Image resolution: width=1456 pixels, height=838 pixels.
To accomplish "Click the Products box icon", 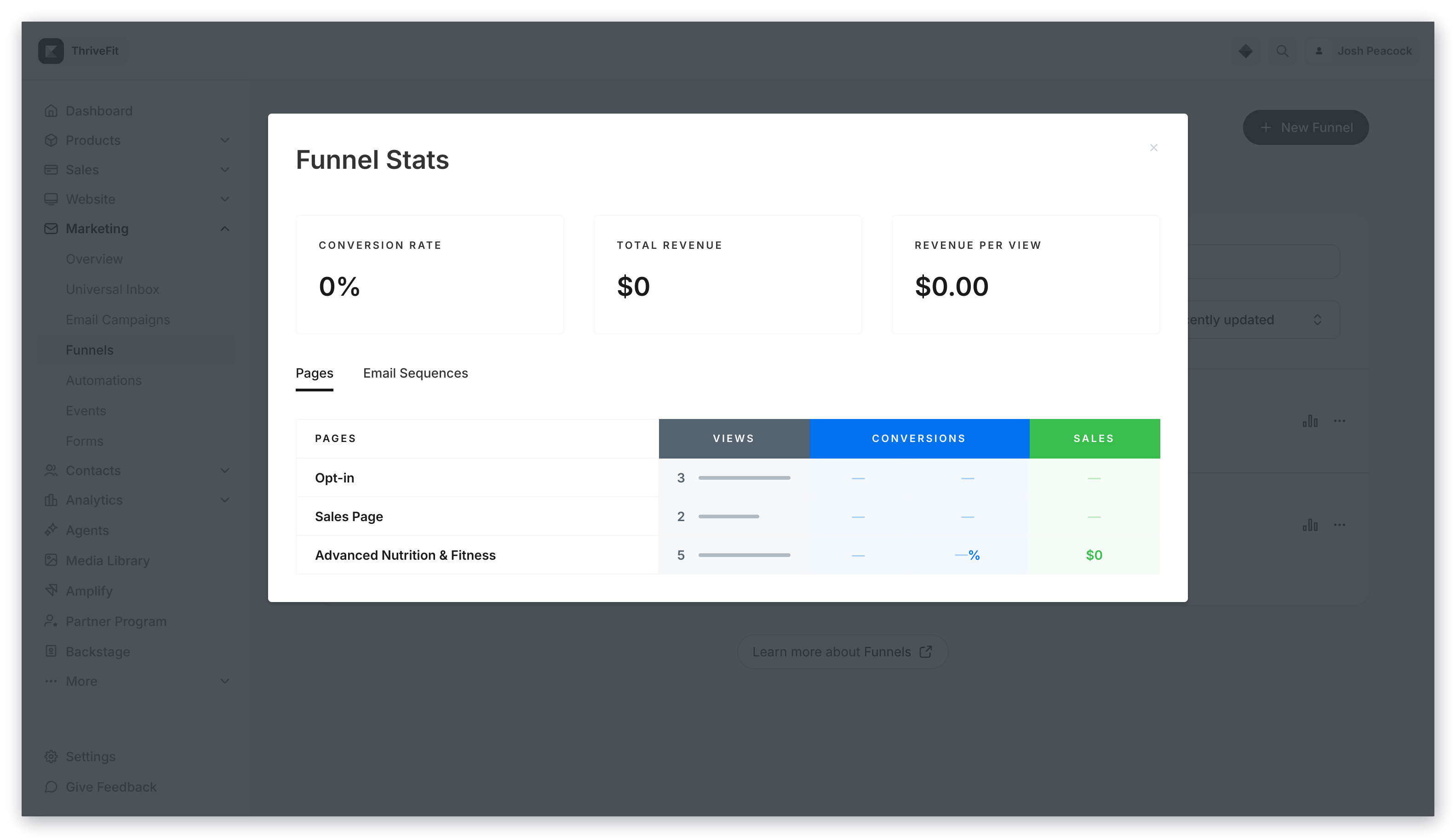I will click(x=51, y=140).
